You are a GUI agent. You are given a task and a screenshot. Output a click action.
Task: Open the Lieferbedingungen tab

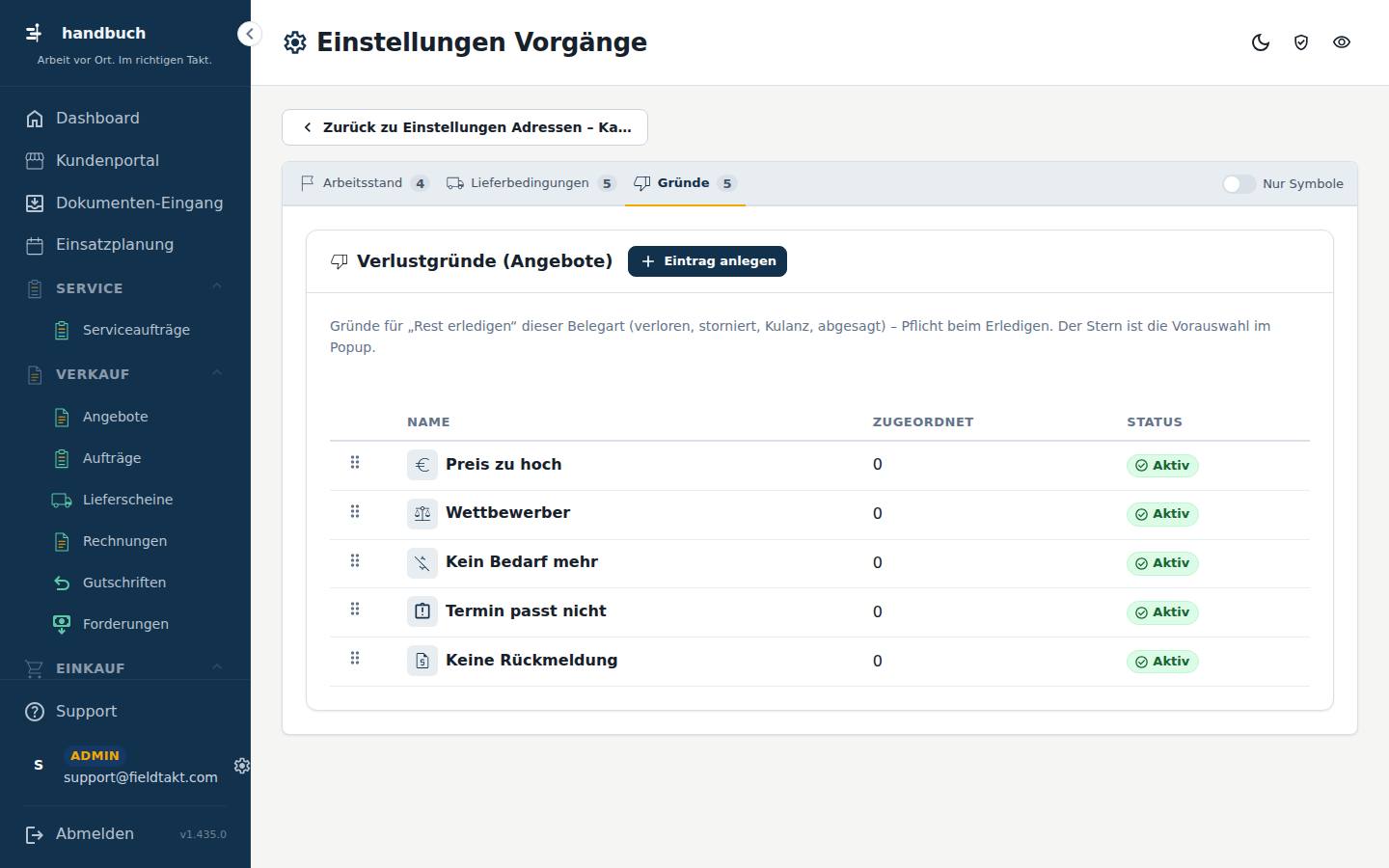(x=531, y=183)
